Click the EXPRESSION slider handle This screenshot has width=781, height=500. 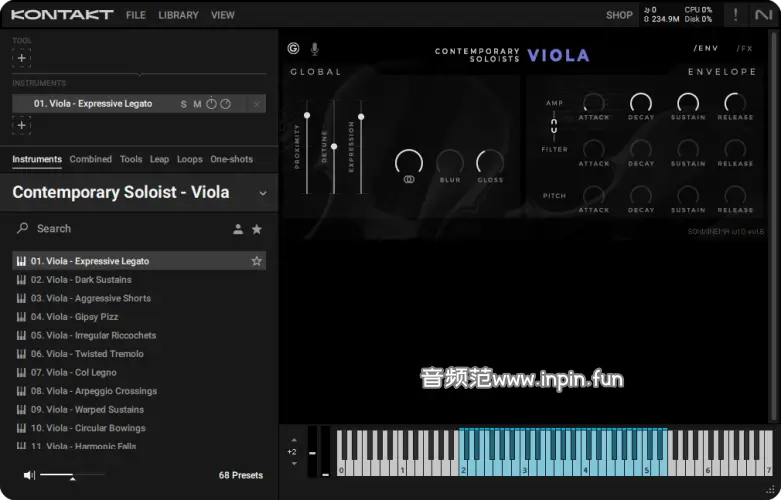click(361, 117)
